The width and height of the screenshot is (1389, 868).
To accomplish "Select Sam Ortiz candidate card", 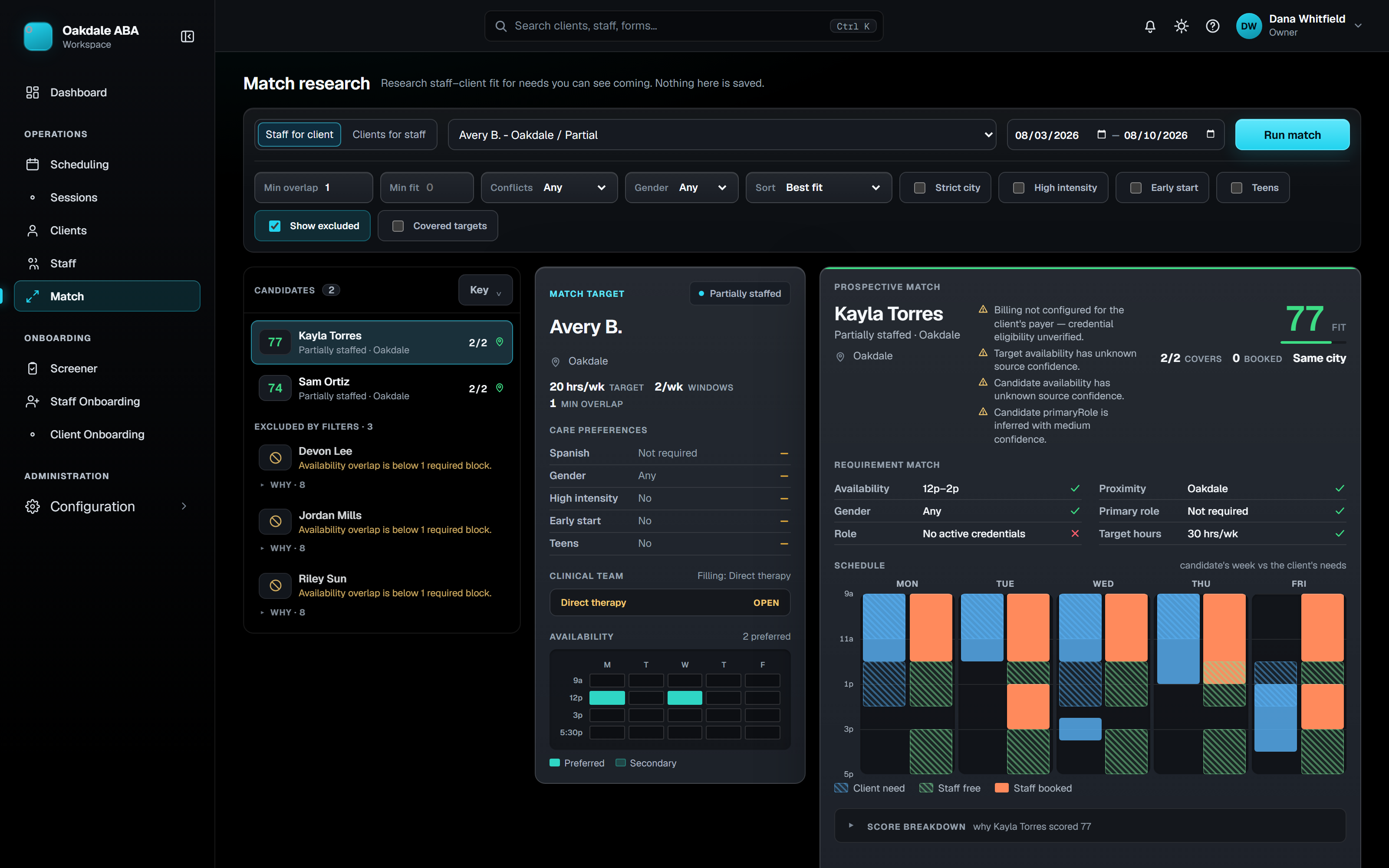I will tap(382, 388).
